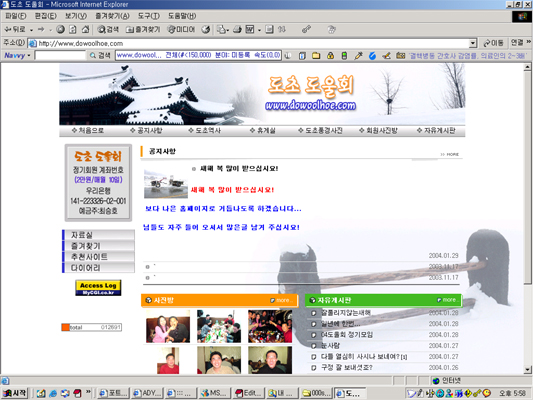Switch to the MS... taskbar button
Image resolution: width=533 pixels, height=400 pixels.
[215, 393]
